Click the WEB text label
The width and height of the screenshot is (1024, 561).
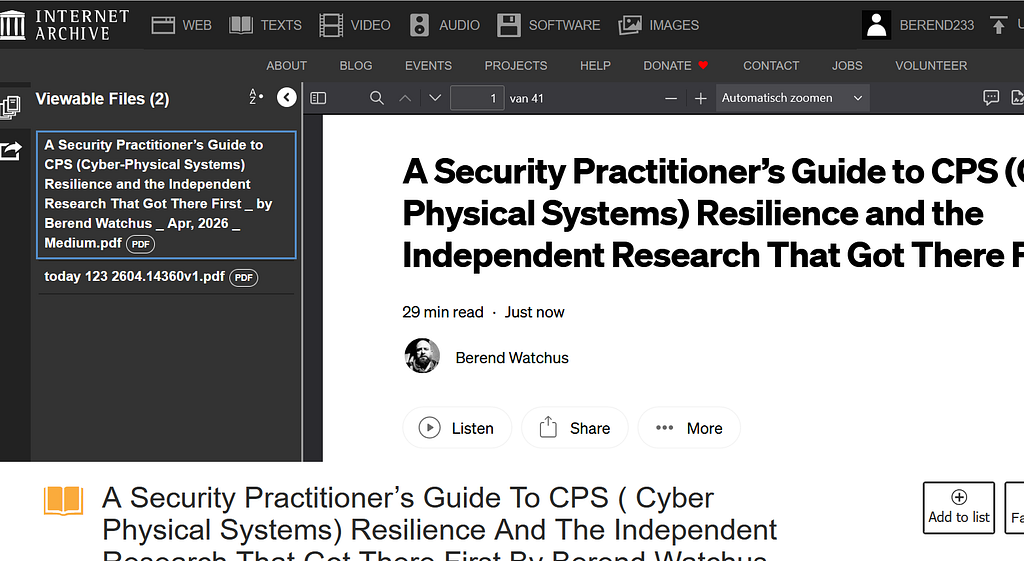[x=197, y=25]
